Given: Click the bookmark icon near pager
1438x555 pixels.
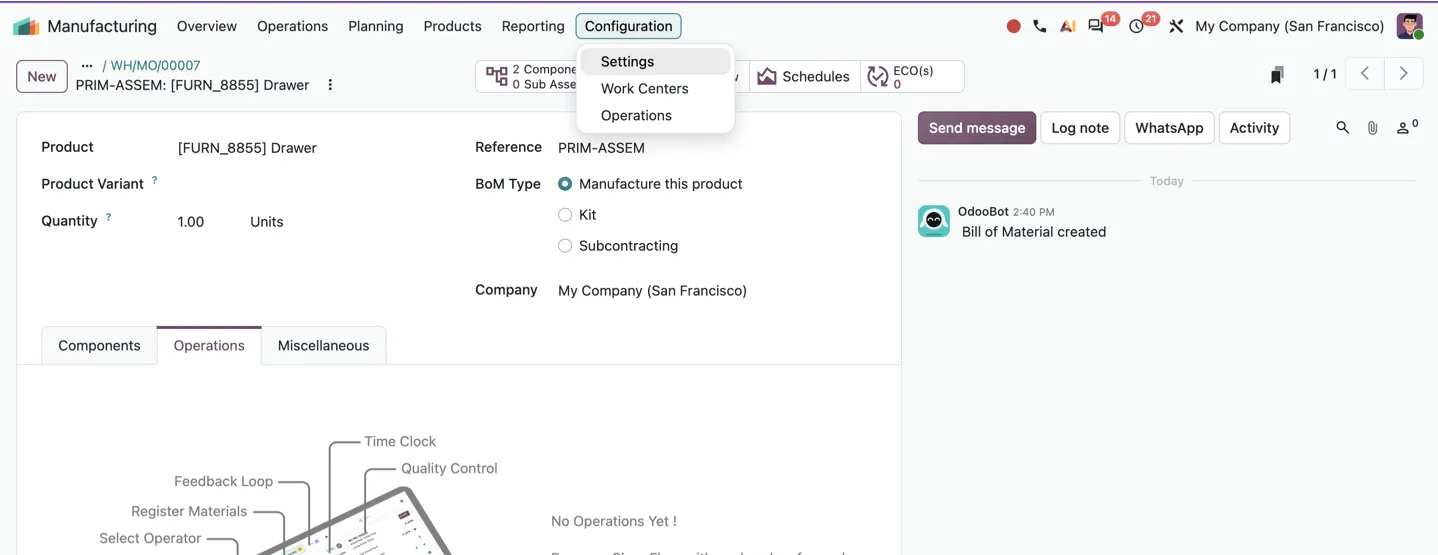Looking at the screenshot, I should pyautogui.click(x=1277, y=75).
